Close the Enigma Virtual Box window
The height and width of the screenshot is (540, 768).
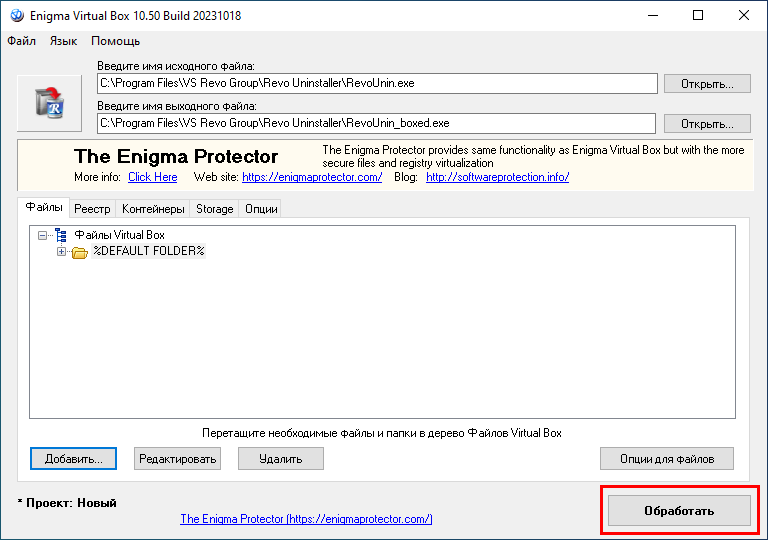click(744, 15)
